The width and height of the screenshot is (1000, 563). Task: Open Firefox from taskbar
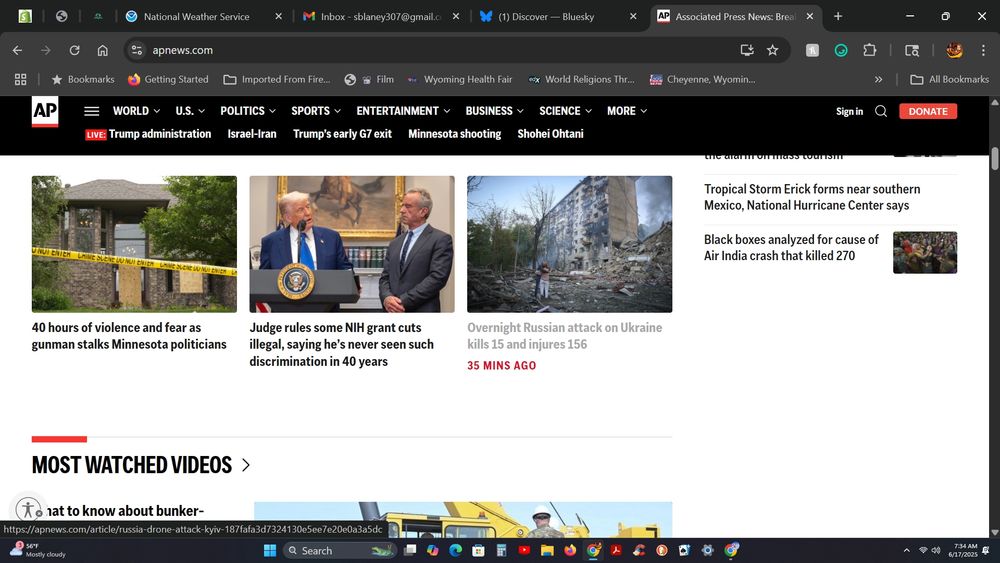pos(570,550)
